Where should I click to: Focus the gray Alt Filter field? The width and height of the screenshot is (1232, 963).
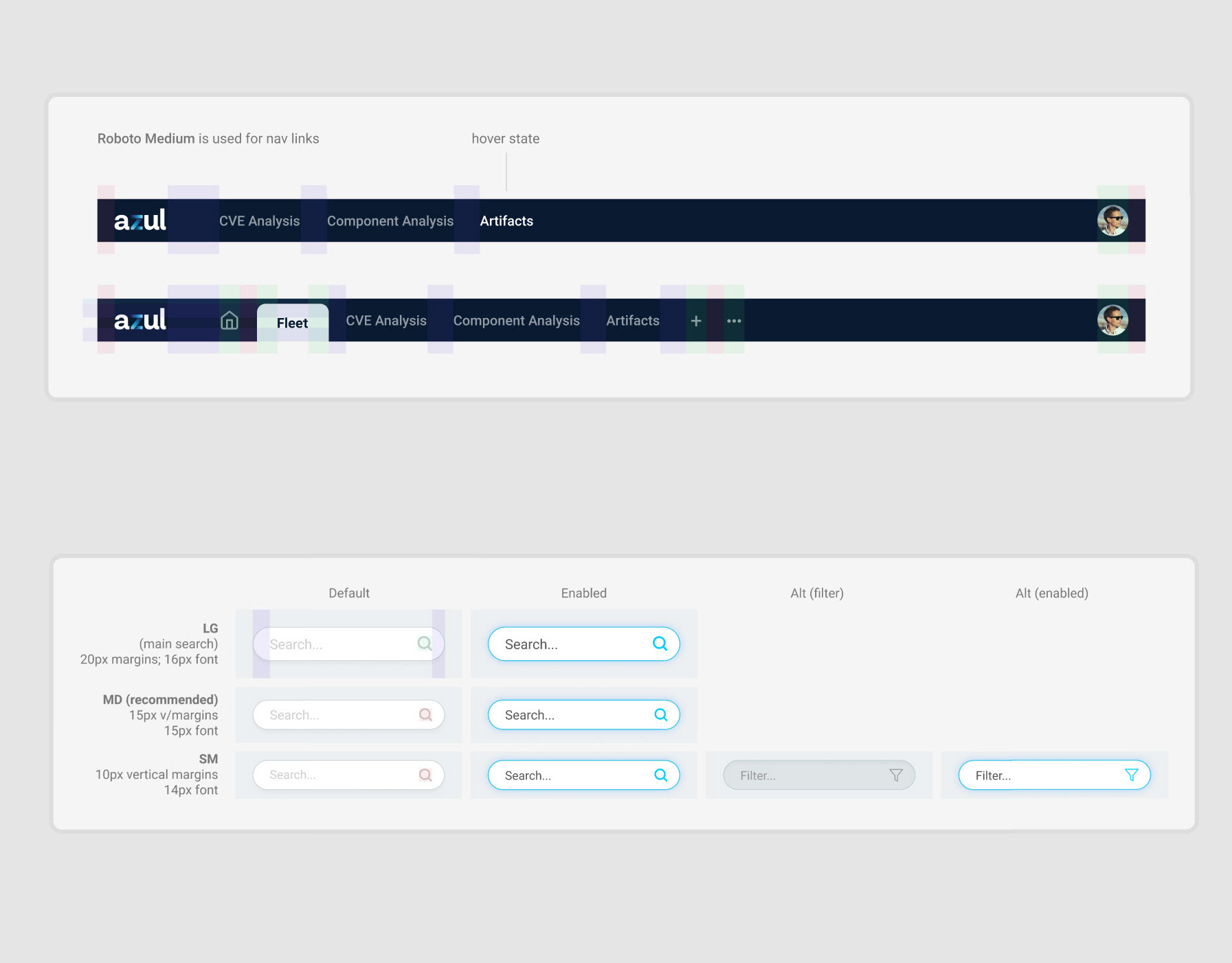(819, 775)
